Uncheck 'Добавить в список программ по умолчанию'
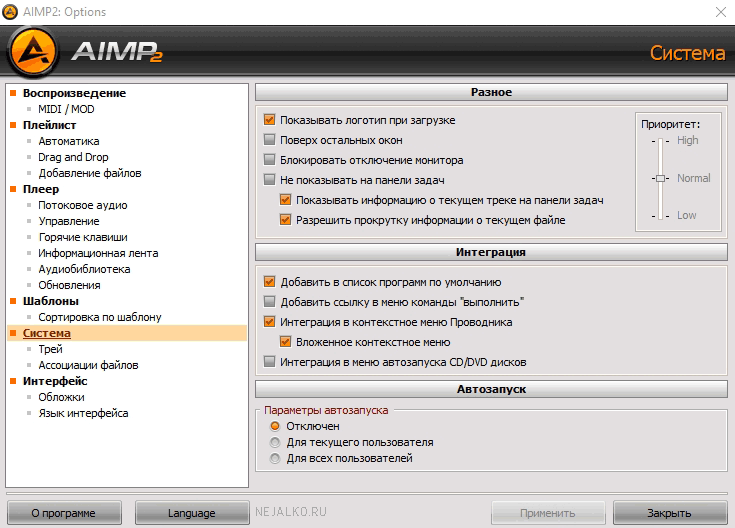Viewport: 735px width, 528px height. (270, 282)
